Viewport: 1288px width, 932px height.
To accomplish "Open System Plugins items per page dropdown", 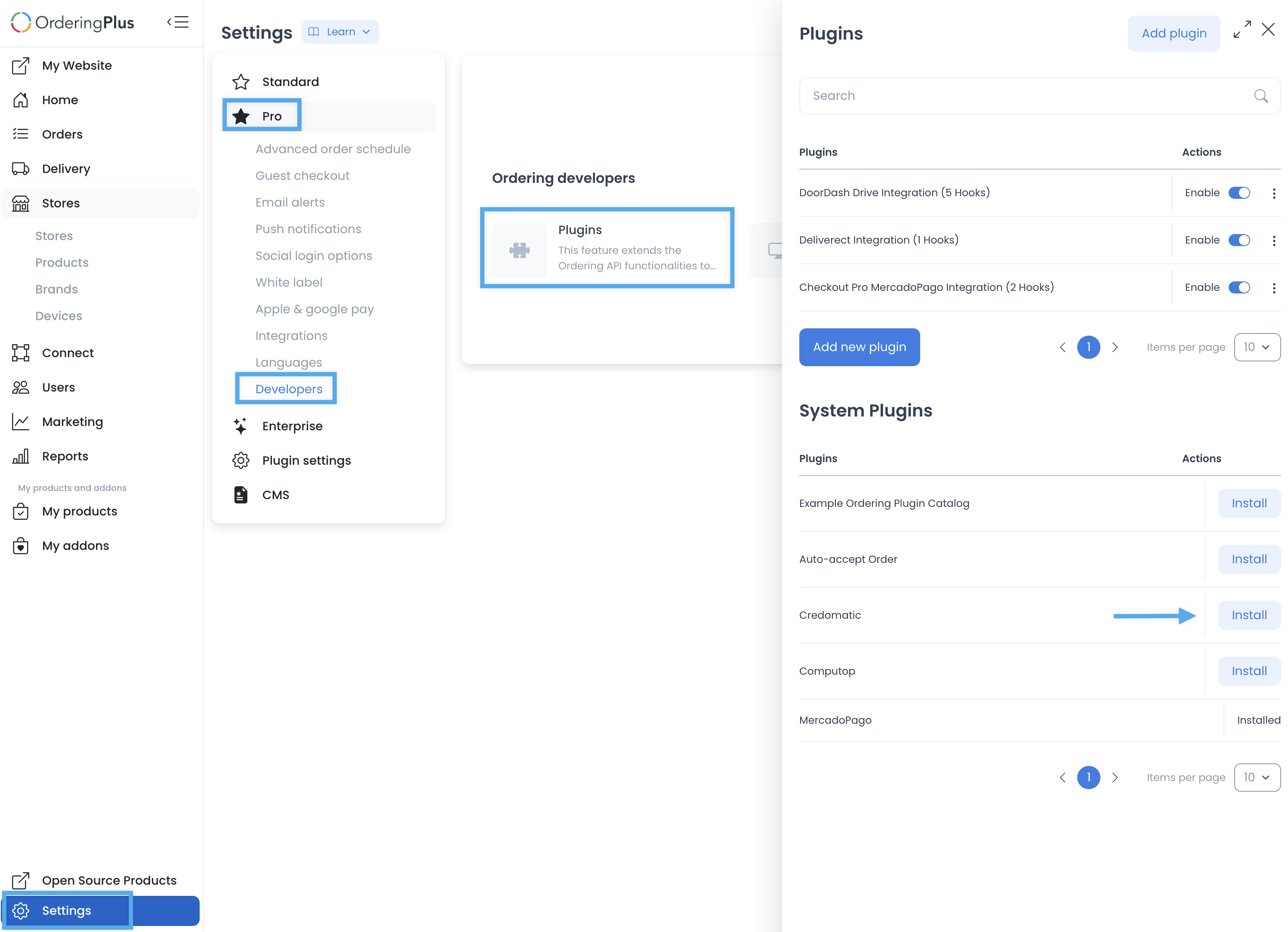I will coord(1257,778).
